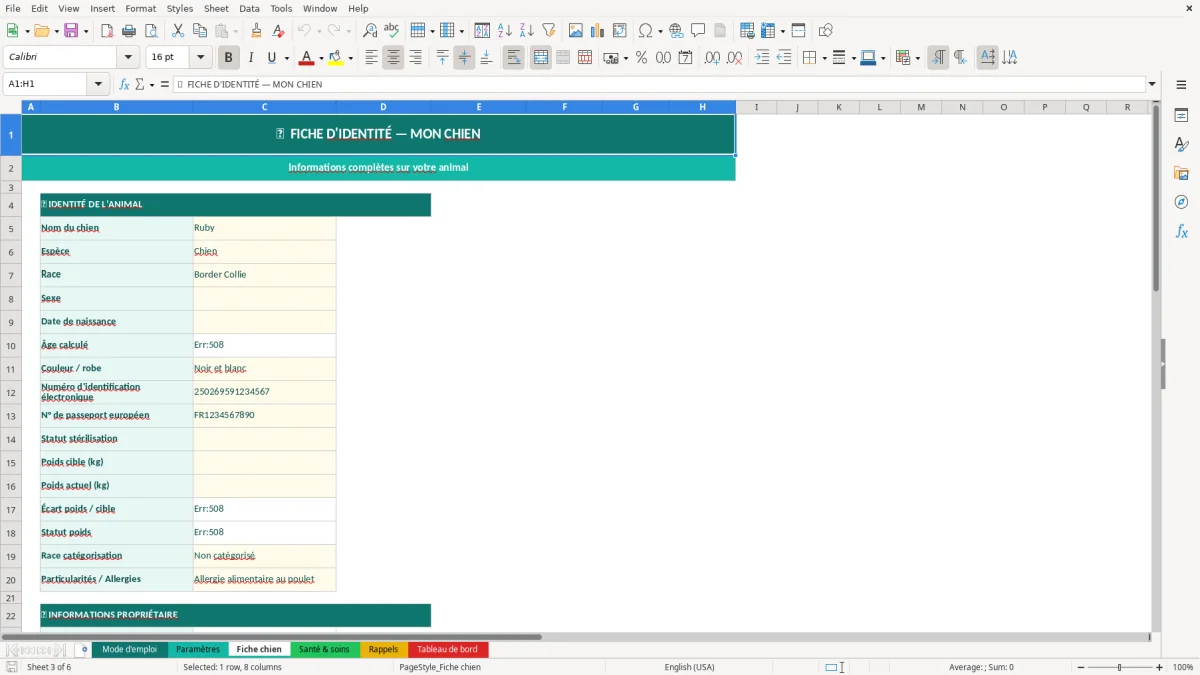Switch to the Tableau de bord tab
This screenshot has height=675, width=1200.
point(447,649)
